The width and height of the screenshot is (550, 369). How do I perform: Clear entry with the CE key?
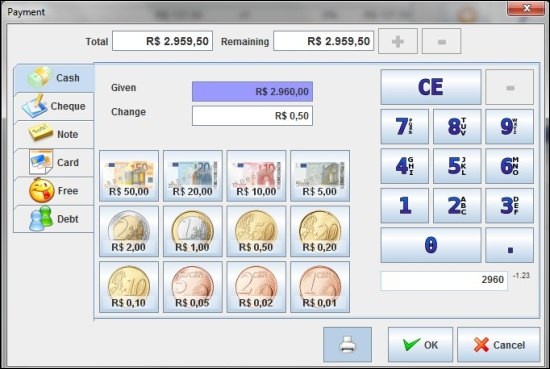click(x=431, y=87)
